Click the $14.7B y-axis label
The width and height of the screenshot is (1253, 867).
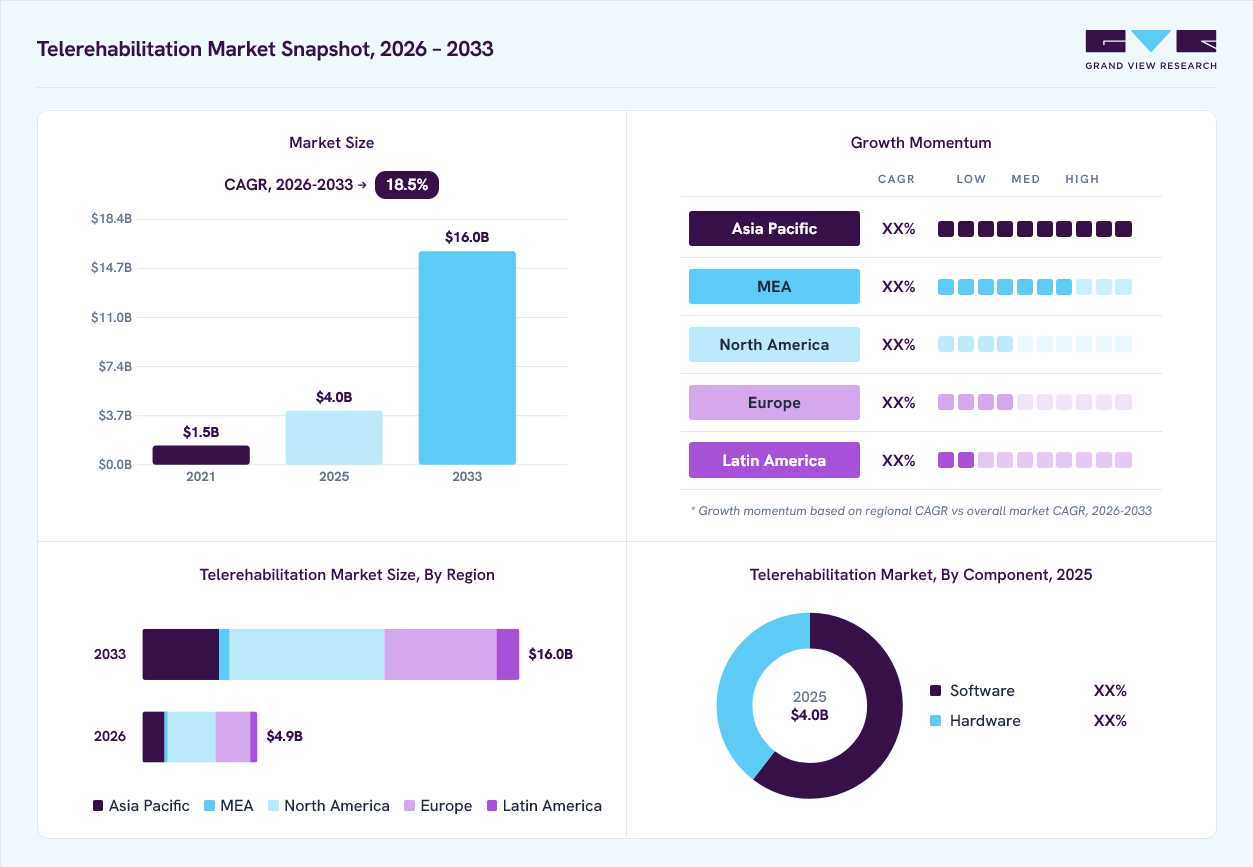(111, 267)
